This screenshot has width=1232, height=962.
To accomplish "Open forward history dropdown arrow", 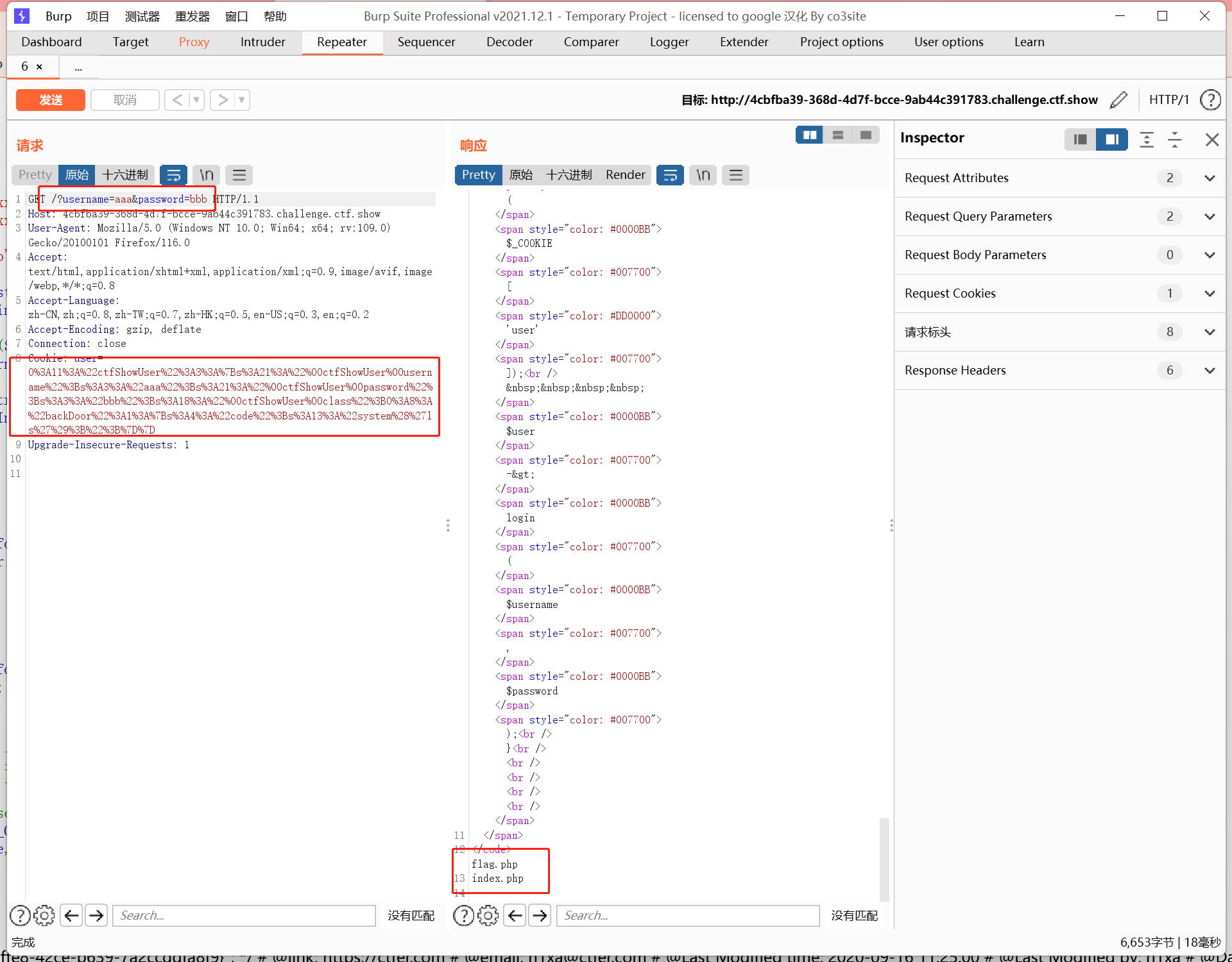I will pyautogui.click(x=242, y=100).
